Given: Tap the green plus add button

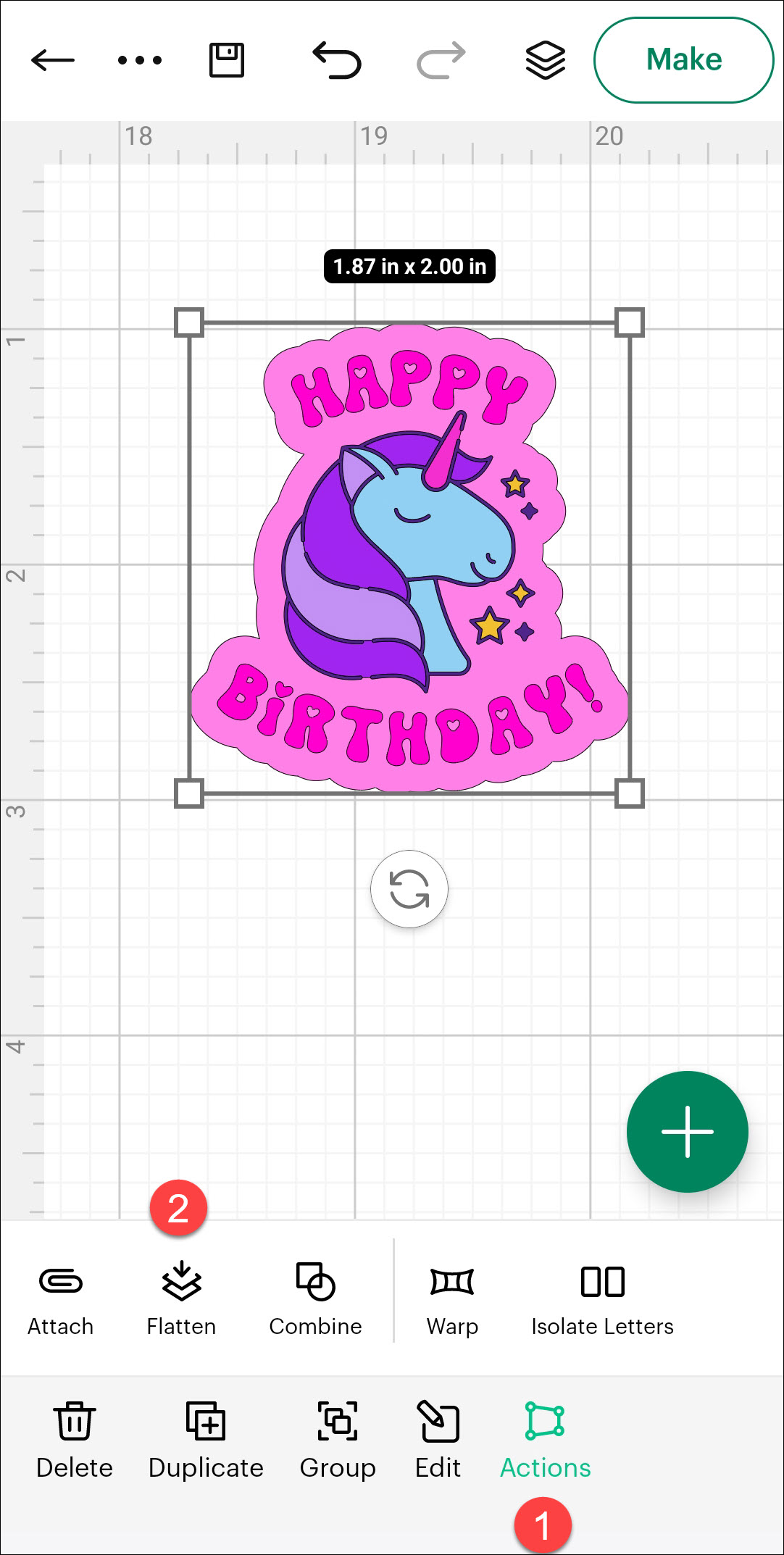Looking at the screenshot, I should tap(687, 1132).
